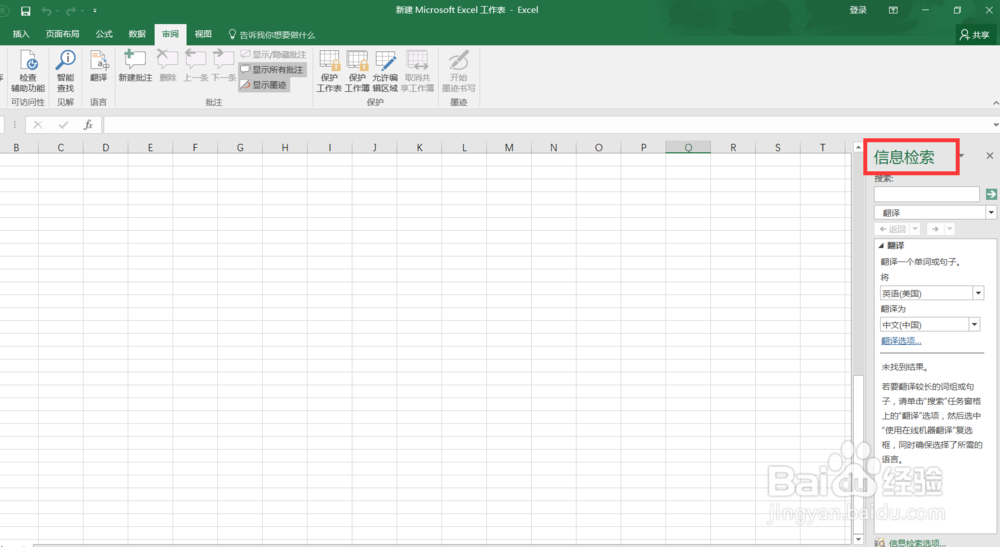Viewport: 1000px width, 547px height.
Task: Click 检查辅助功能 accessibility checker icon
Action: tap(28, 71)
